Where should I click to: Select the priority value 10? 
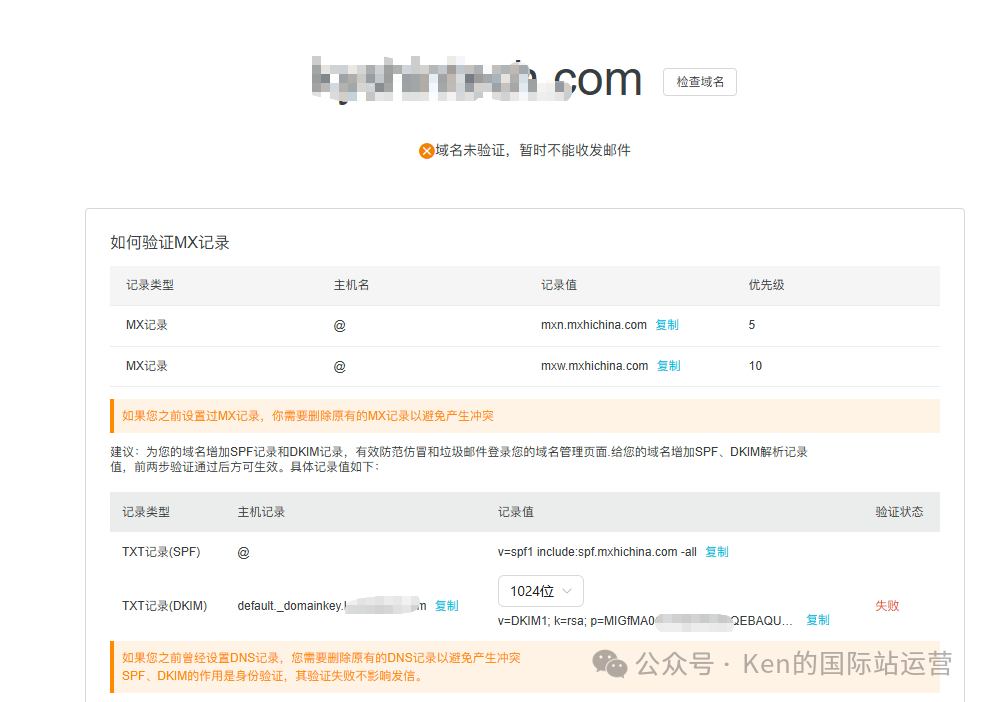[755, 365]
